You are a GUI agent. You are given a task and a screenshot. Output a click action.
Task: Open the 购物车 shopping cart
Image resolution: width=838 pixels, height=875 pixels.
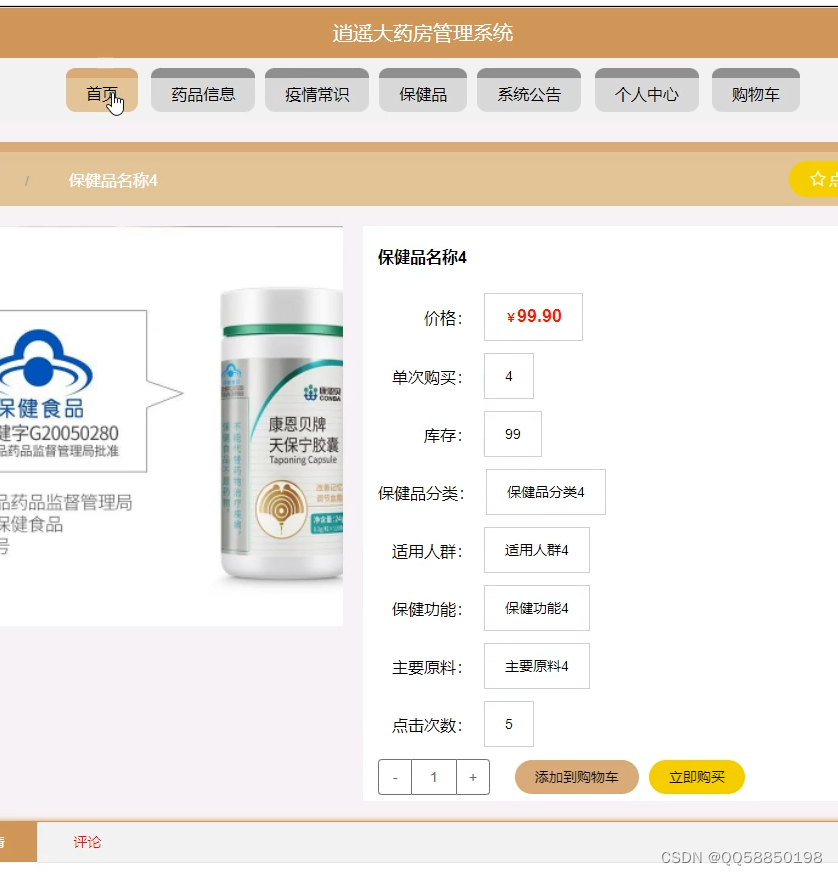pos(755,90)
